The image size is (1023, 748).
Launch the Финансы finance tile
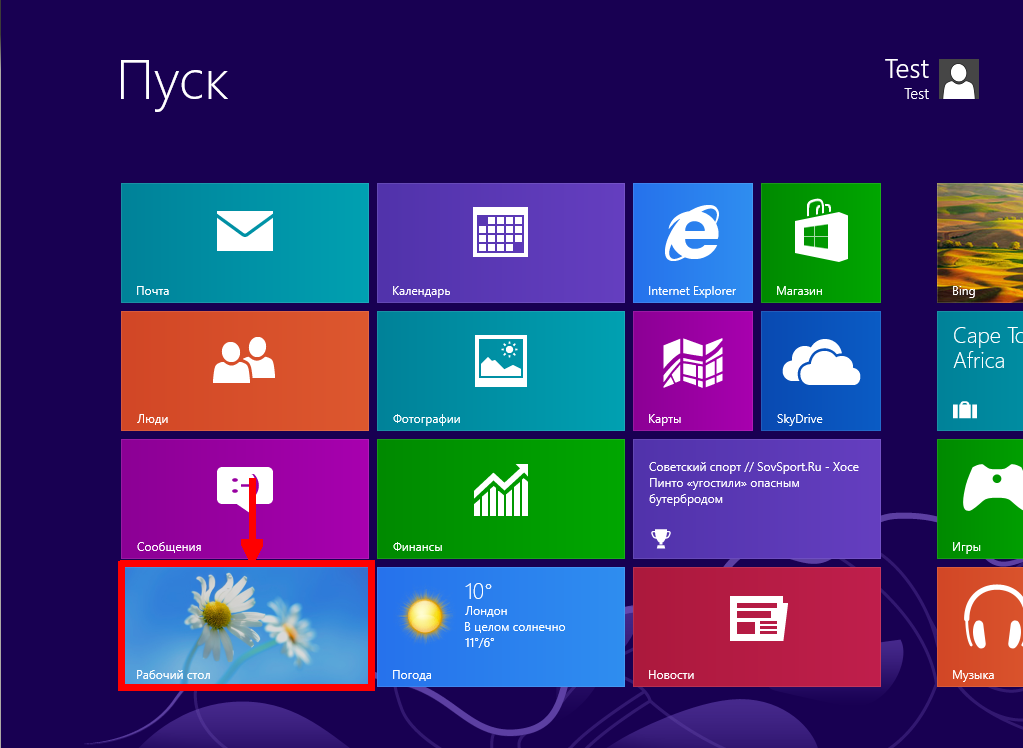[x=500, y=498]
